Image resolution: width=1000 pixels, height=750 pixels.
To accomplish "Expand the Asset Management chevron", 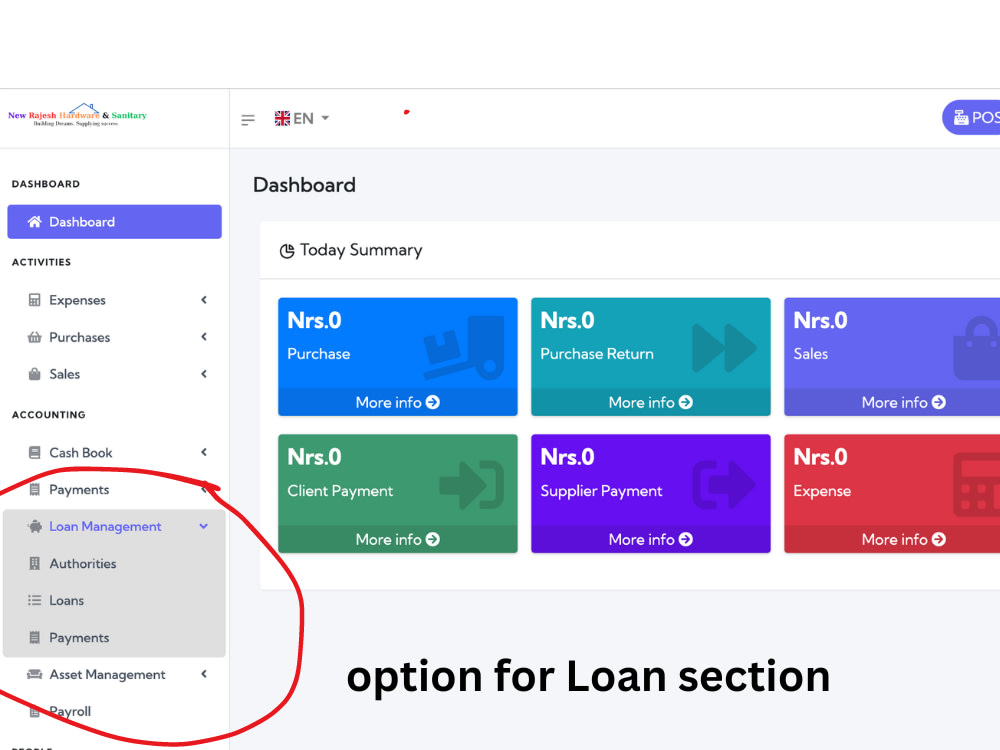I will [x=204, y=674].
